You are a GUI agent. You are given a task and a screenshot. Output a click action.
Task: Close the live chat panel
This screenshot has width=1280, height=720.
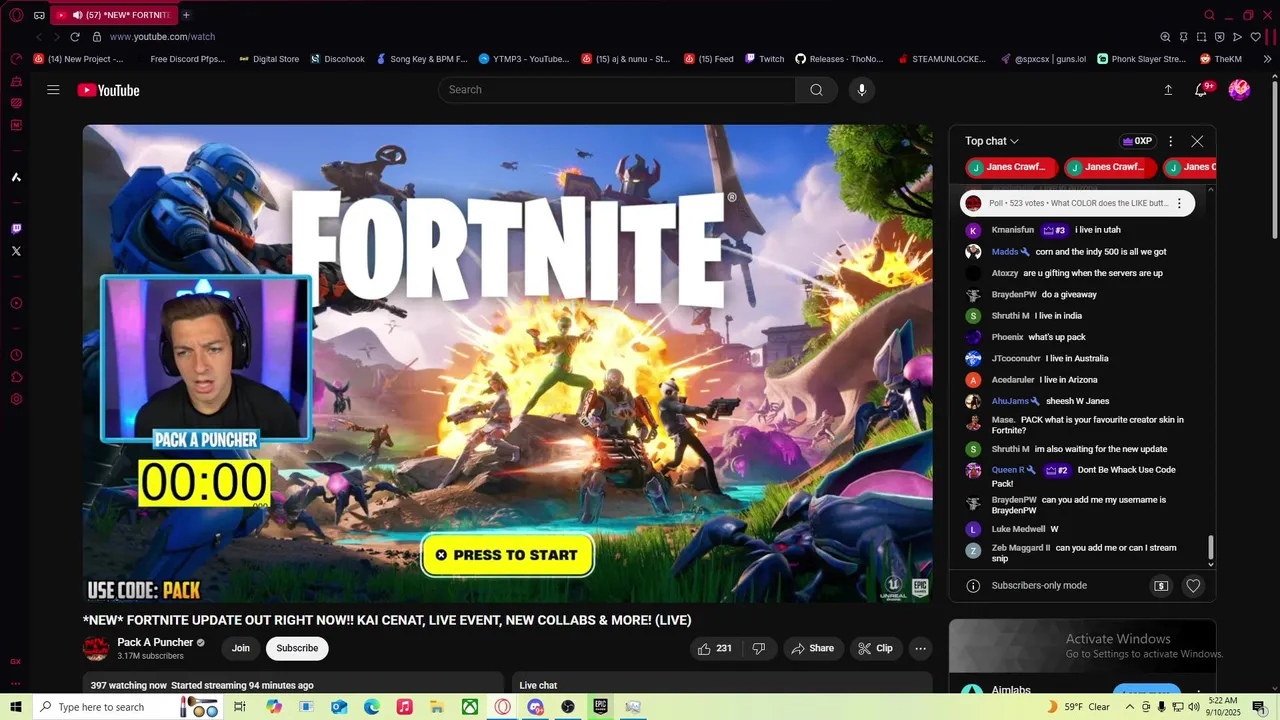(1197, 141)
